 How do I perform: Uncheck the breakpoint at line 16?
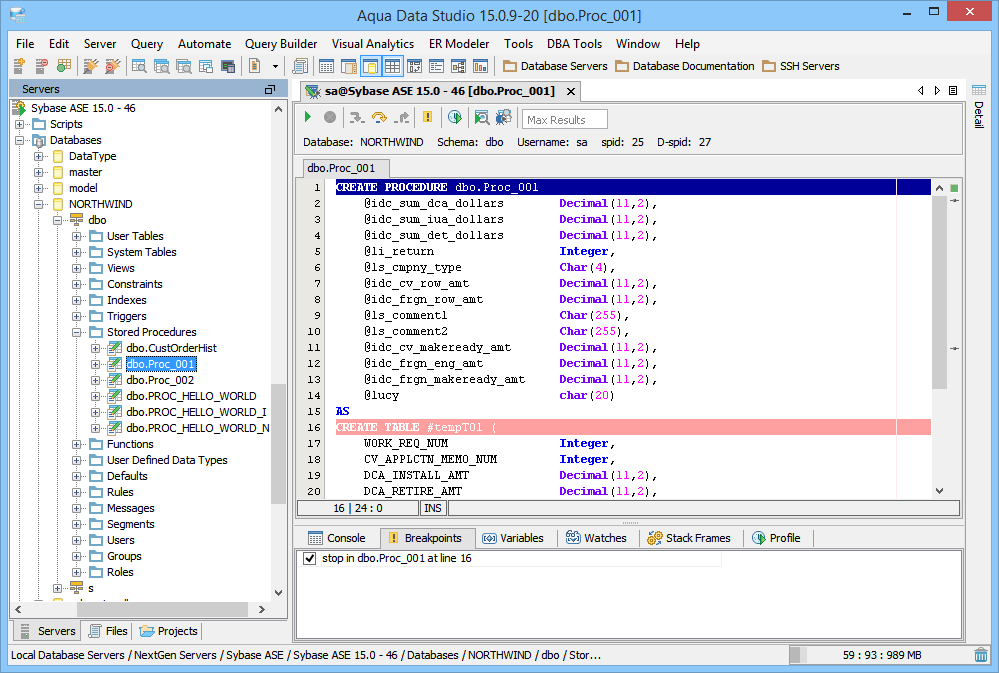pyautogui.click(x=310, y=559)
